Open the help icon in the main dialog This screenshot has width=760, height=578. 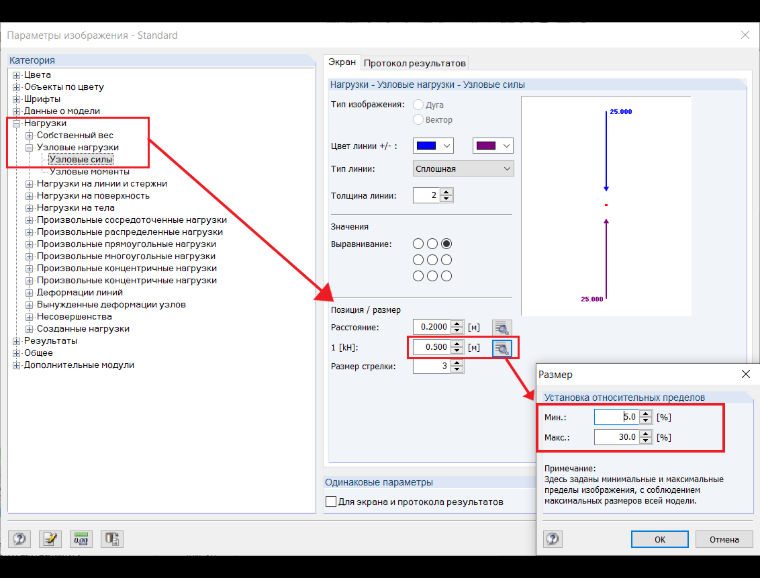[x=19, y=539]
